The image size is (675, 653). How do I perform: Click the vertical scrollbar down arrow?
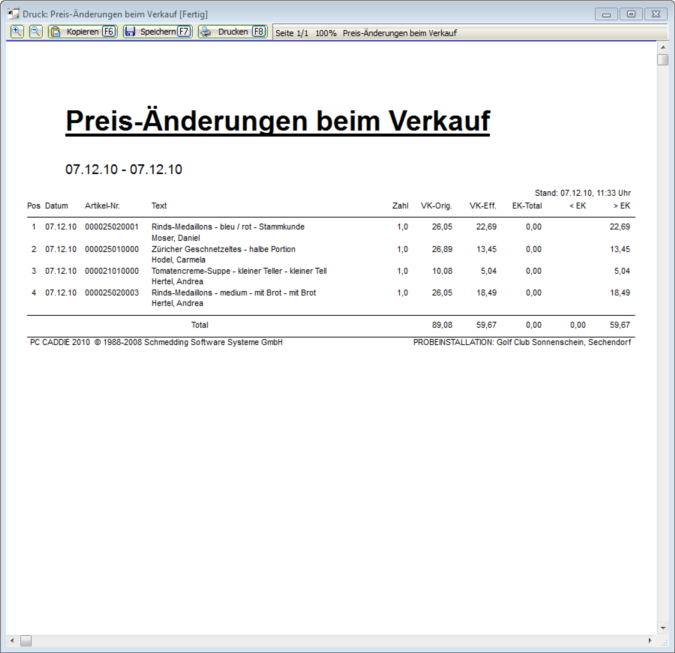pyautogui.click(x=663, y=628)
